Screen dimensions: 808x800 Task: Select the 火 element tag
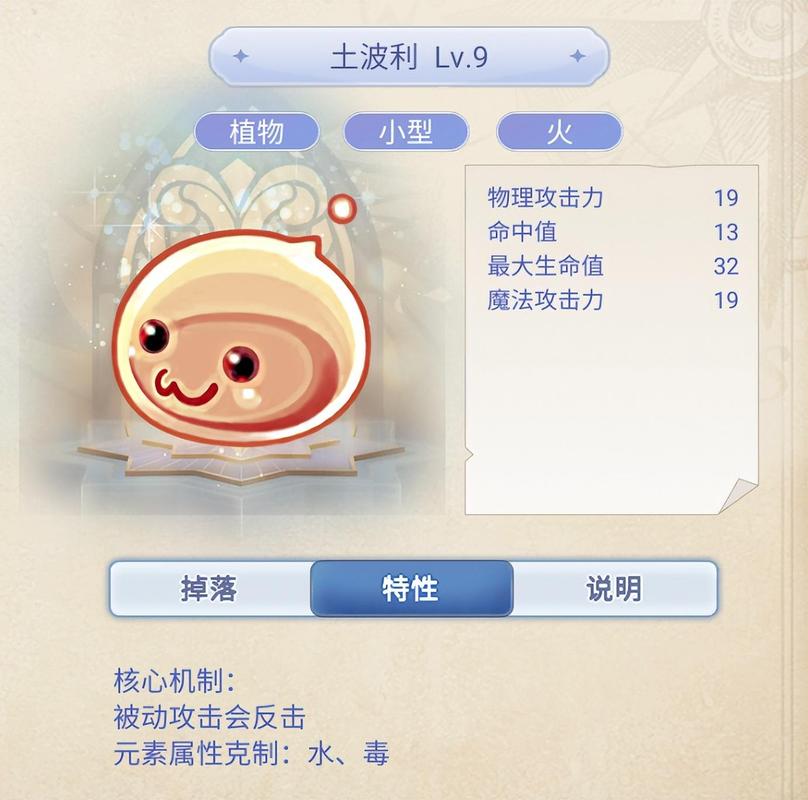[x=559, y=132]
